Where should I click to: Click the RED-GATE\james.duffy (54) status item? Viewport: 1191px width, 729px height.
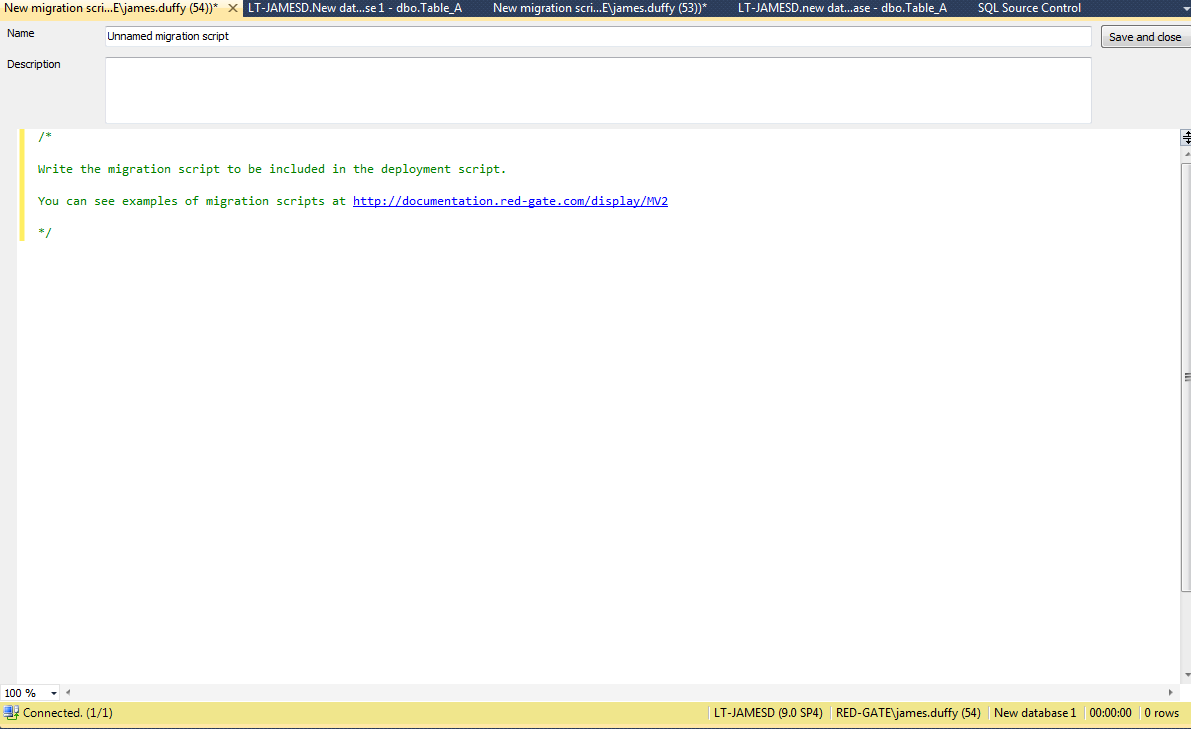click(908, 713)
